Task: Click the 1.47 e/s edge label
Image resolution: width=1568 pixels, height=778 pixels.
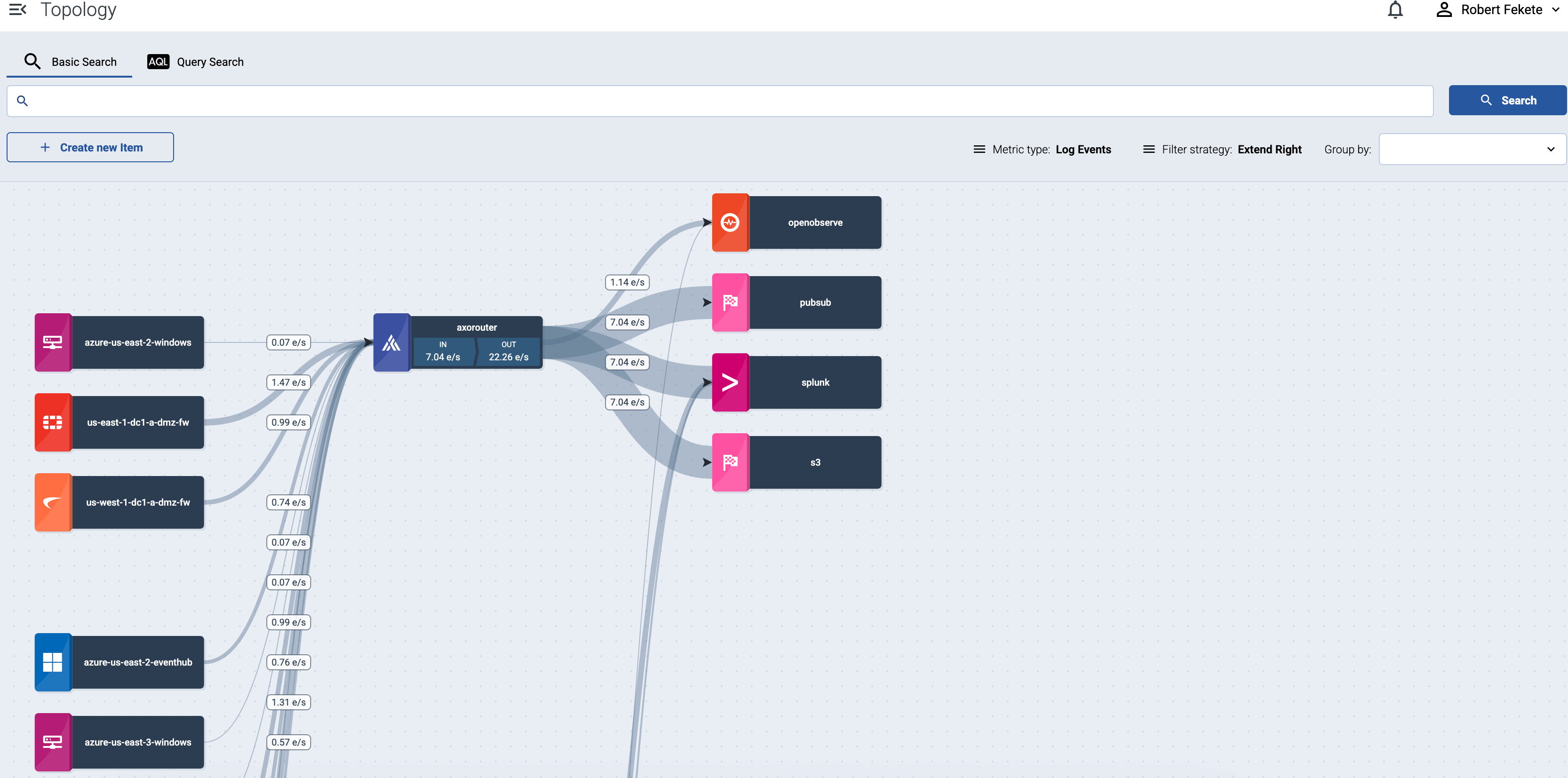Action: [288, 382]
